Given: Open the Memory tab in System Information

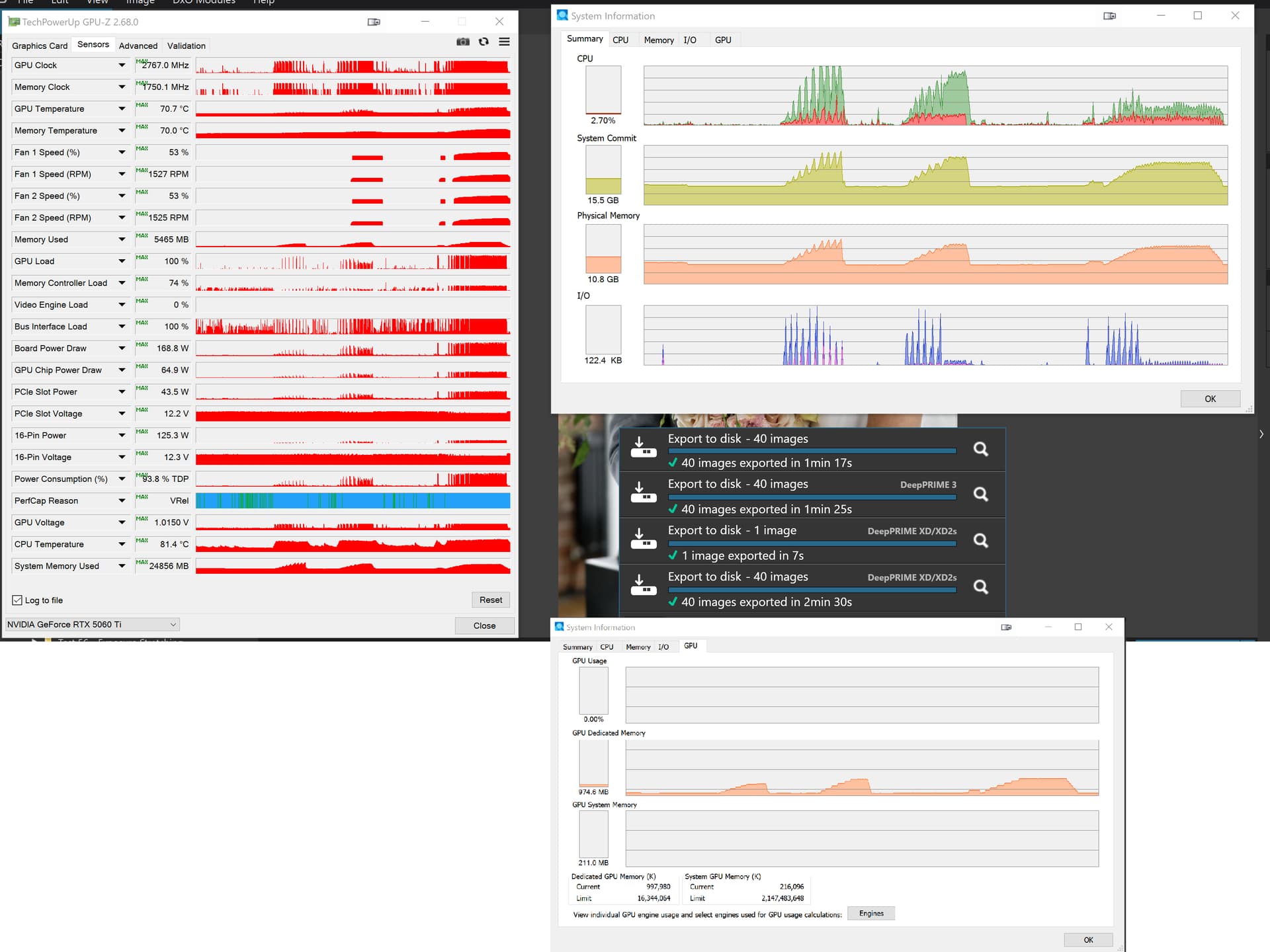Looking at the screenshot, I should tap(658, 40).
